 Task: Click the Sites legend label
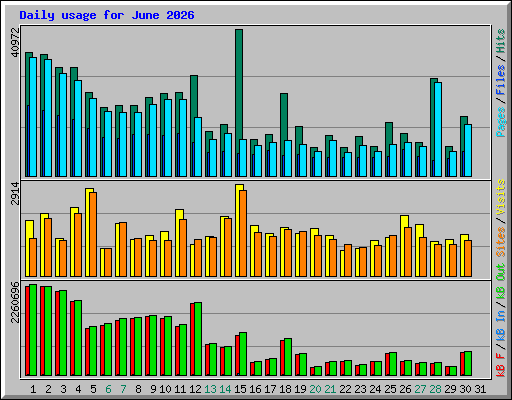pos(500,242)
